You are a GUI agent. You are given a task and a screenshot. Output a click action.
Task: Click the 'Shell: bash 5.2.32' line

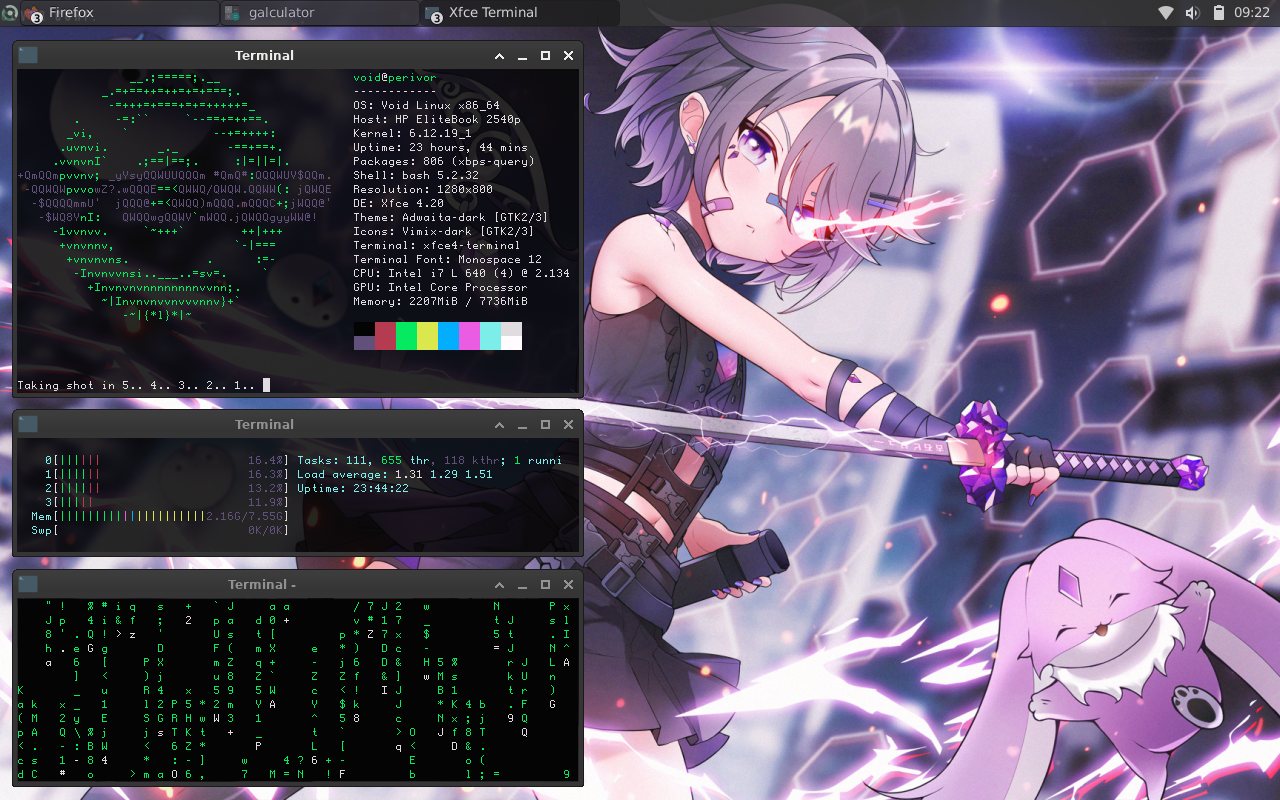[x=416, y=175]
